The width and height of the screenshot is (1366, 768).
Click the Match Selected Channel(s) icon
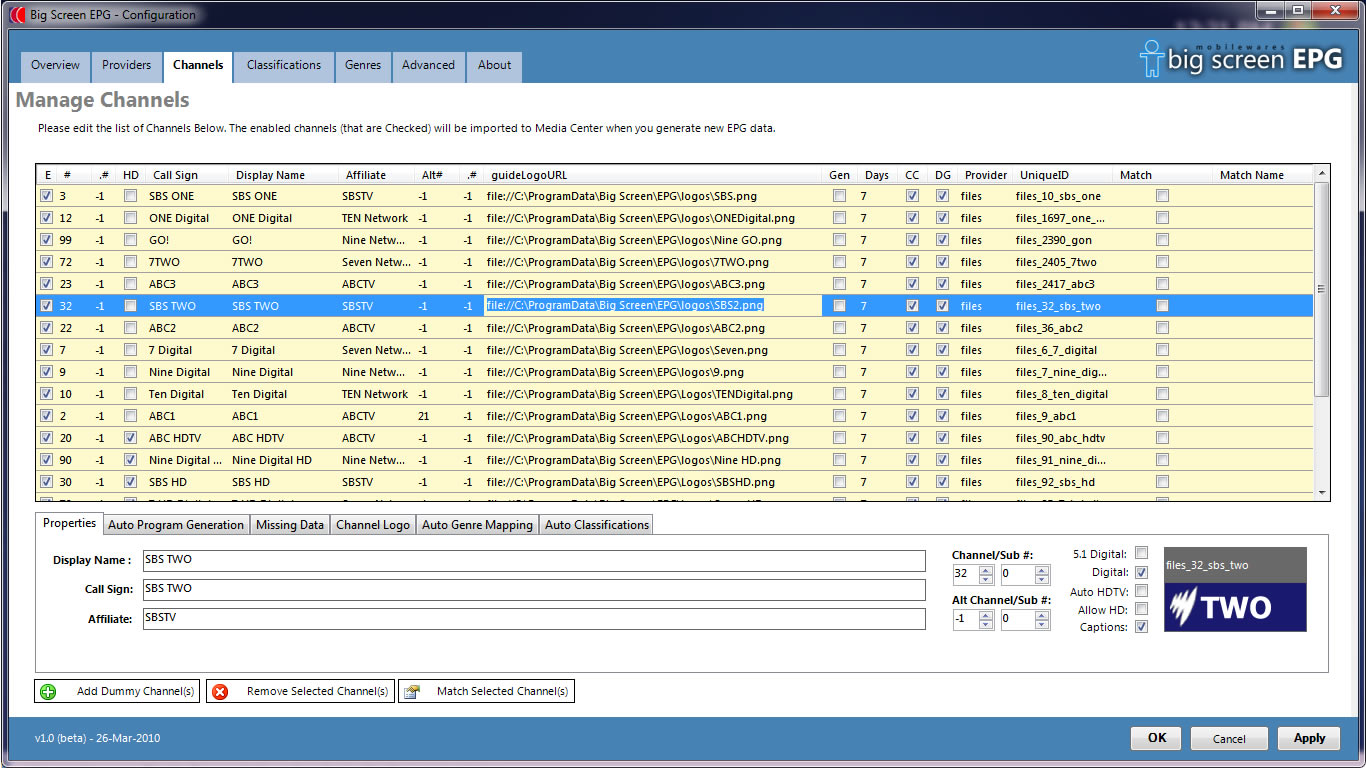(x=411, y=691)
